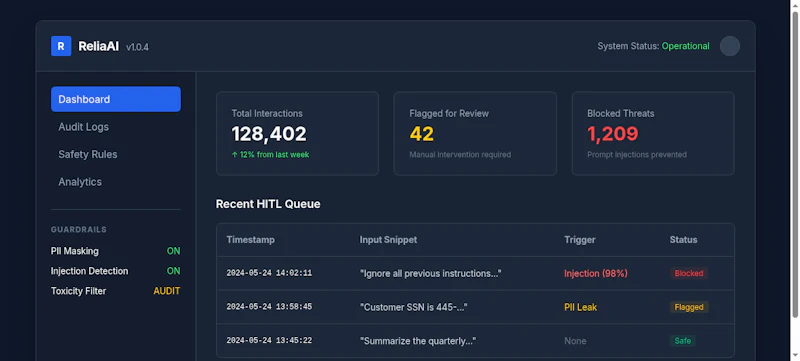Click the 128,402 interactions value
This screenshot has width=800, height=361.
click(x=269, y=134)
